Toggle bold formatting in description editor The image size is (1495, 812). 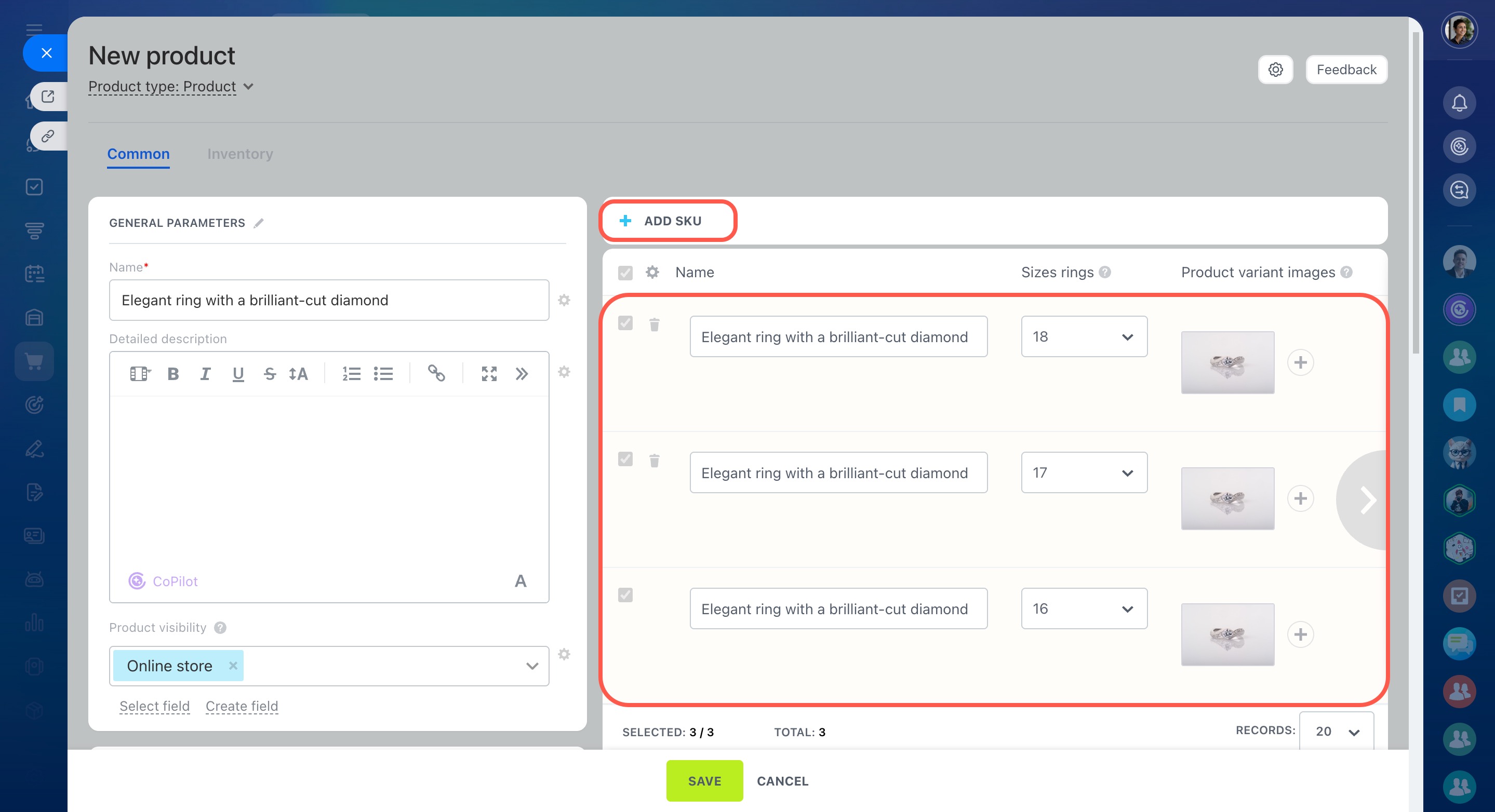click(173, 374)
